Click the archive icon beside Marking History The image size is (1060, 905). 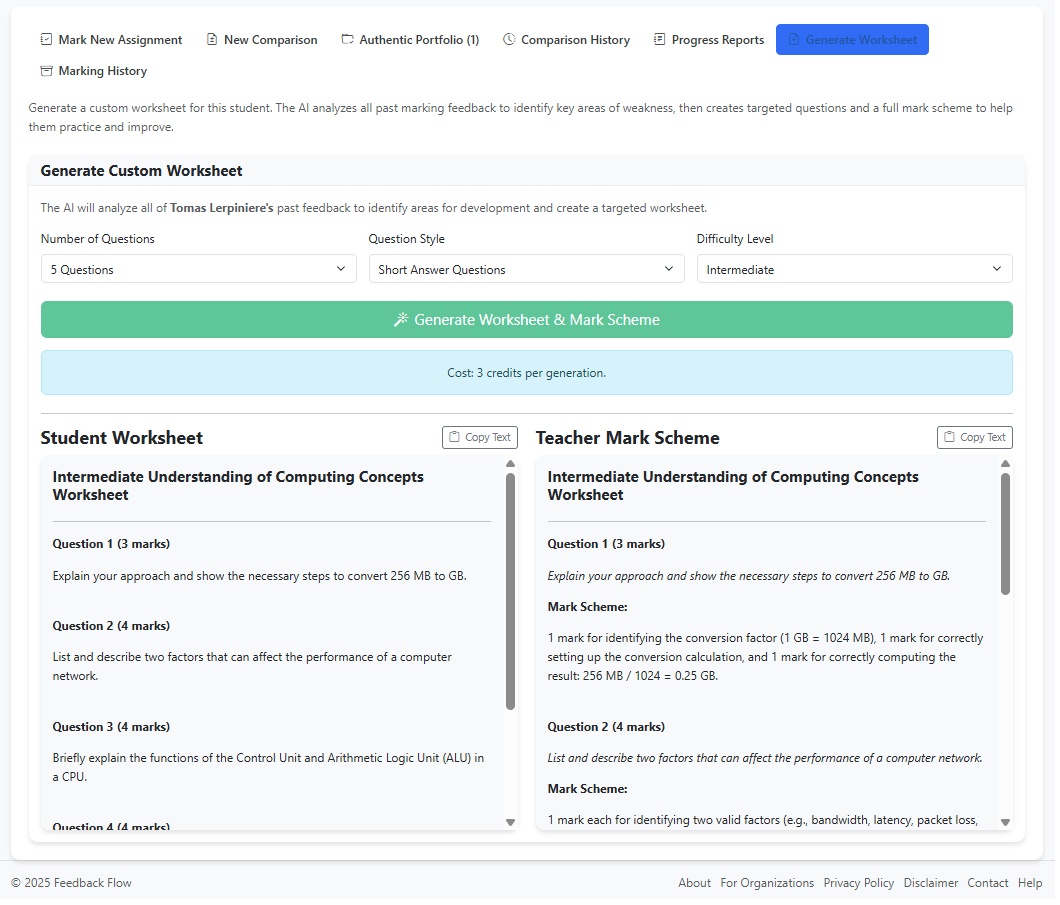click(46, 70)
